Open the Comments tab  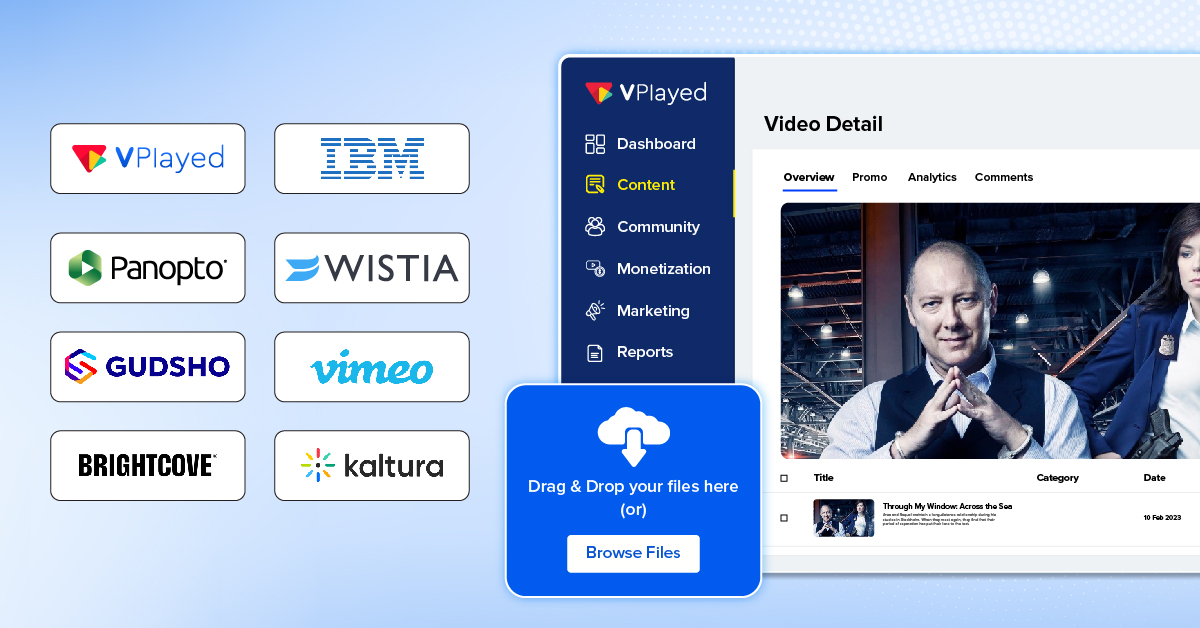pyautogui.click(x=1004, y=177)
